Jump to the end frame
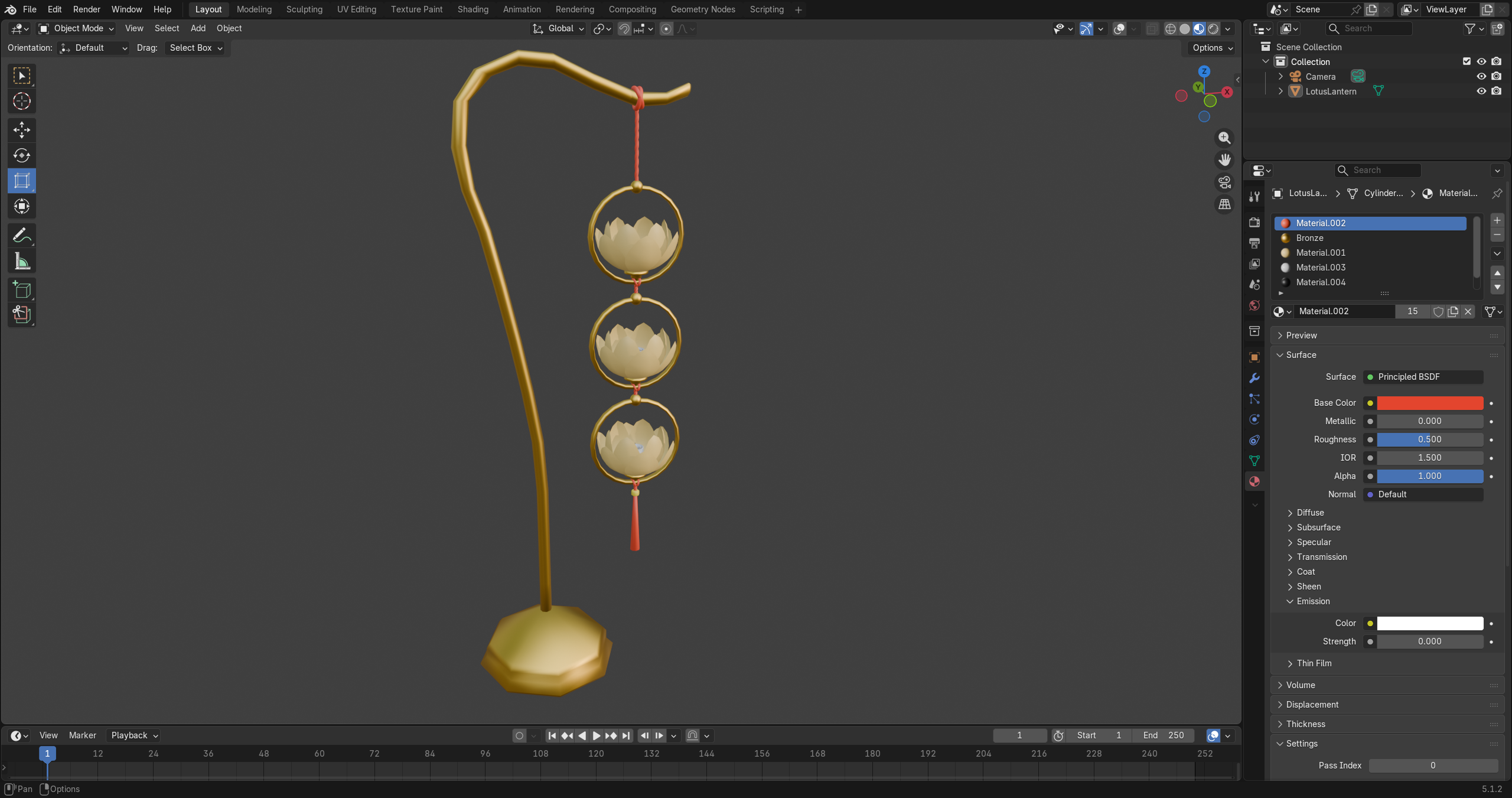 (x=626, y=735)
